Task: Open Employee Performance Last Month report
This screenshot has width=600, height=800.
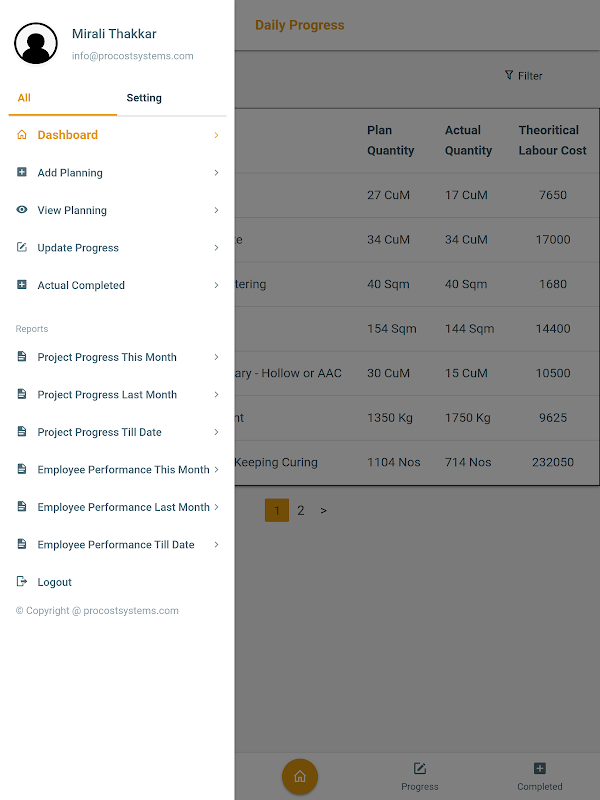Action: point(123,507)
